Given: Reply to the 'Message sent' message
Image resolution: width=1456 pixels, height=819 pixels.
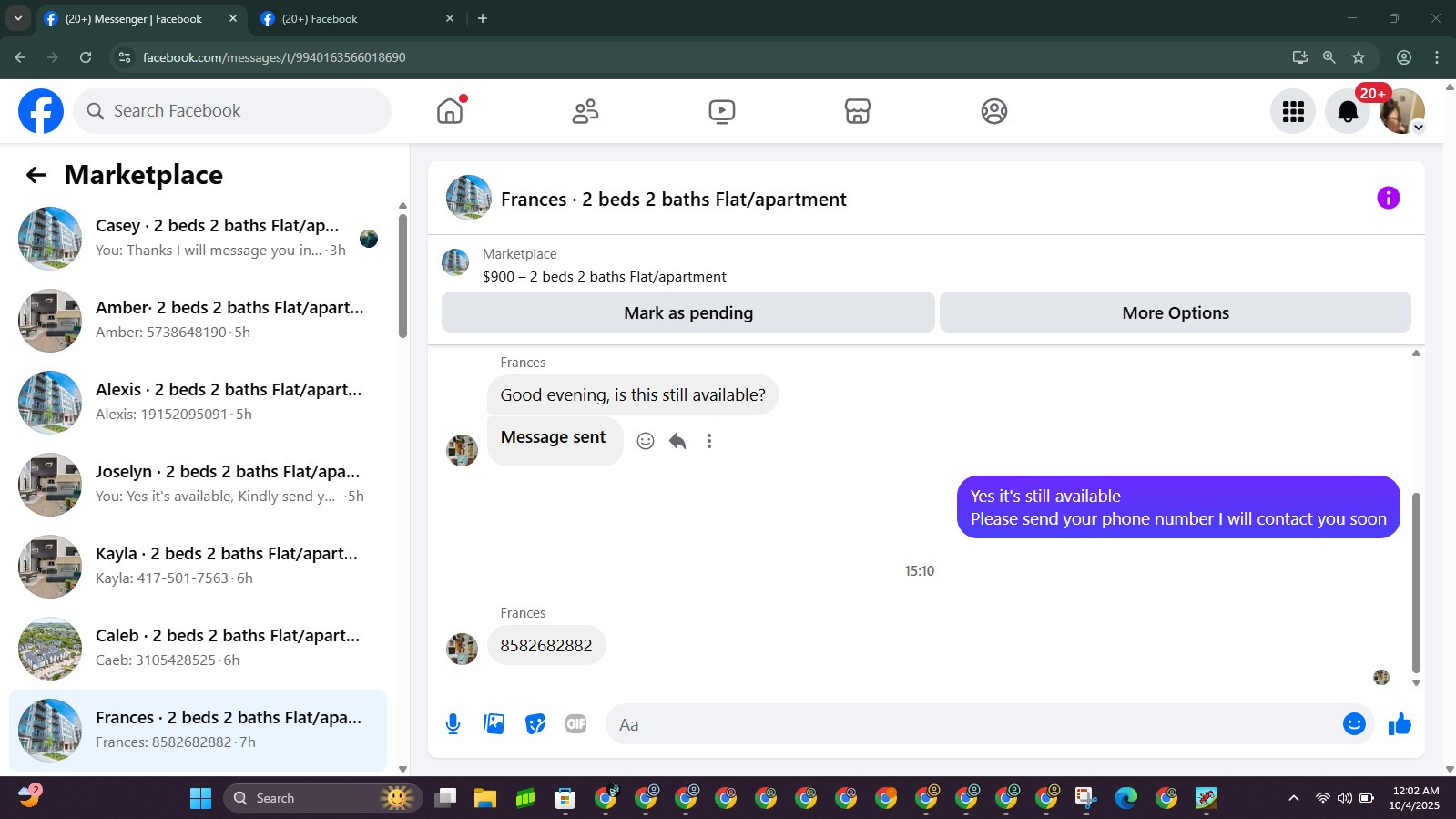Looking at the screenshot, I should click(677, 441).
